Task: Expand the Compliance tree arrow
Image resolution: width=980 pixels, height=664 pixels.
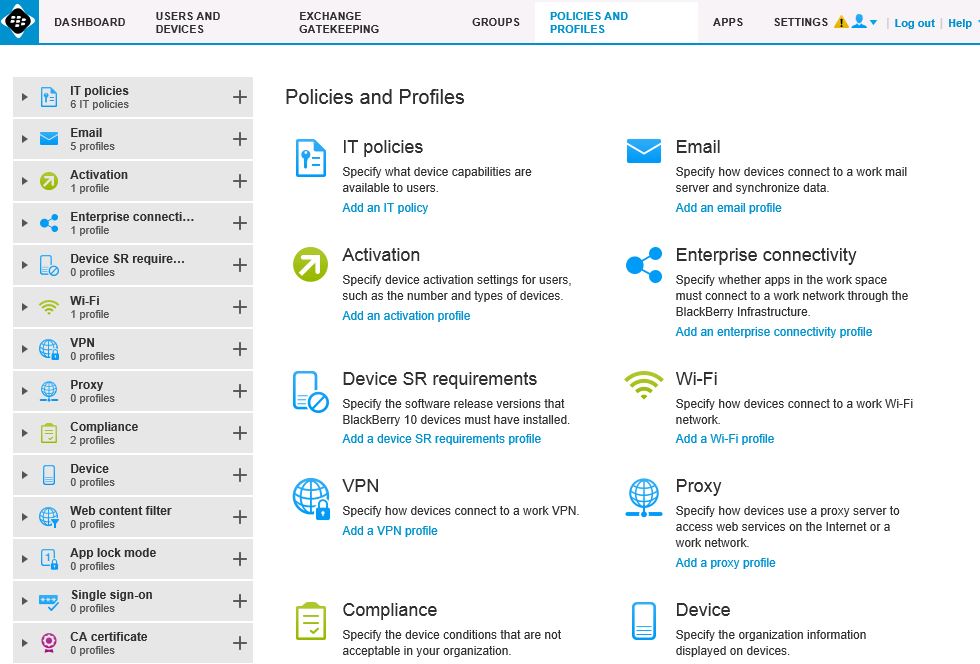Action: click(x=24, y=433)
